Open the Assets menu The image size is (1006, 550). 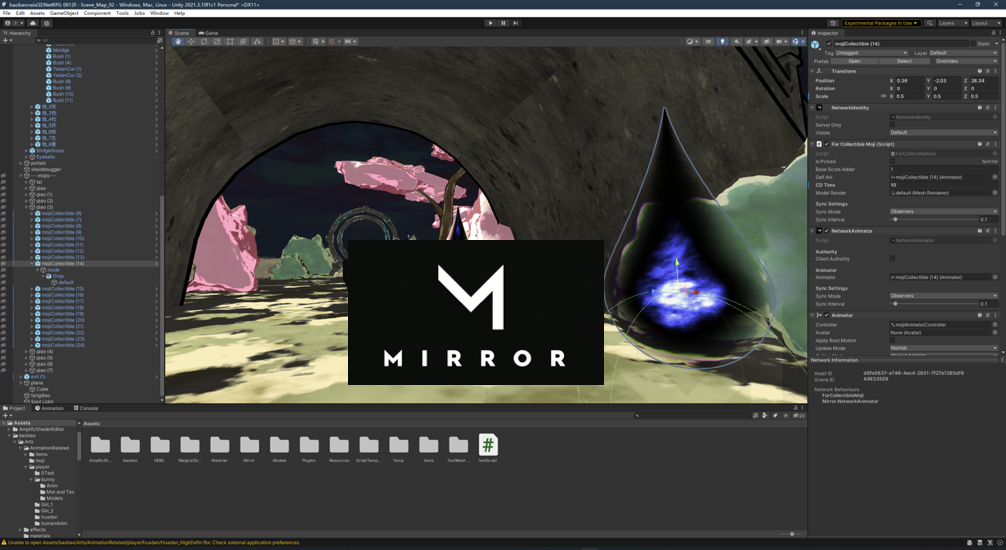(37, 13)
